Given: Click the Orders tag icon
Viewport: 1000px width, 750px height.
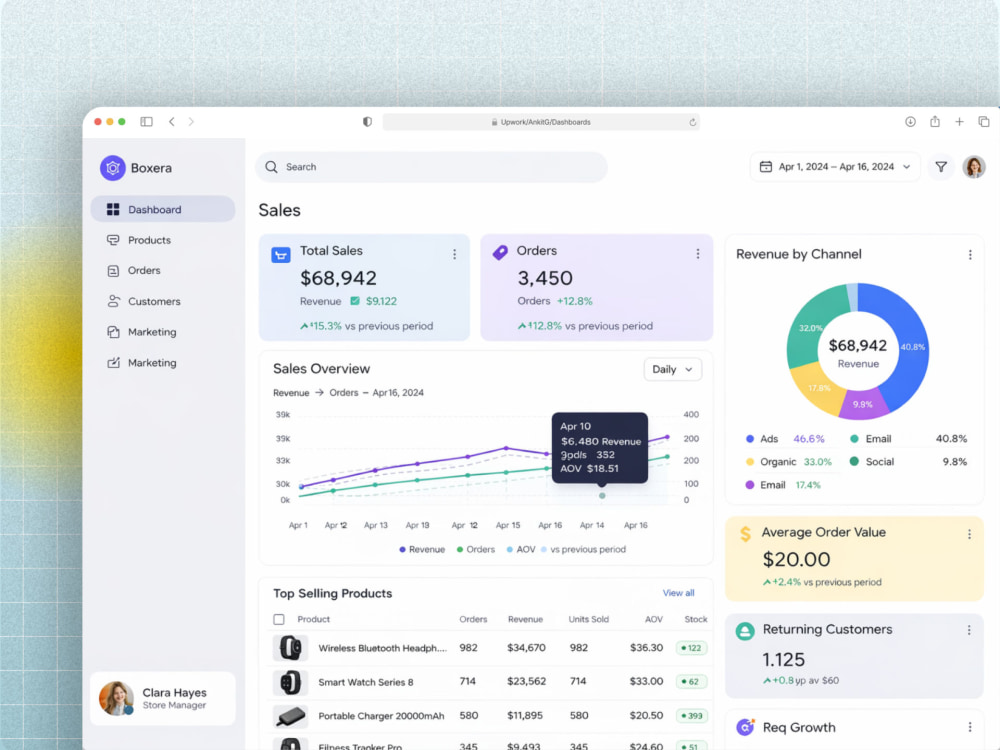Looking at the screenshot, I should coord(500,253).
